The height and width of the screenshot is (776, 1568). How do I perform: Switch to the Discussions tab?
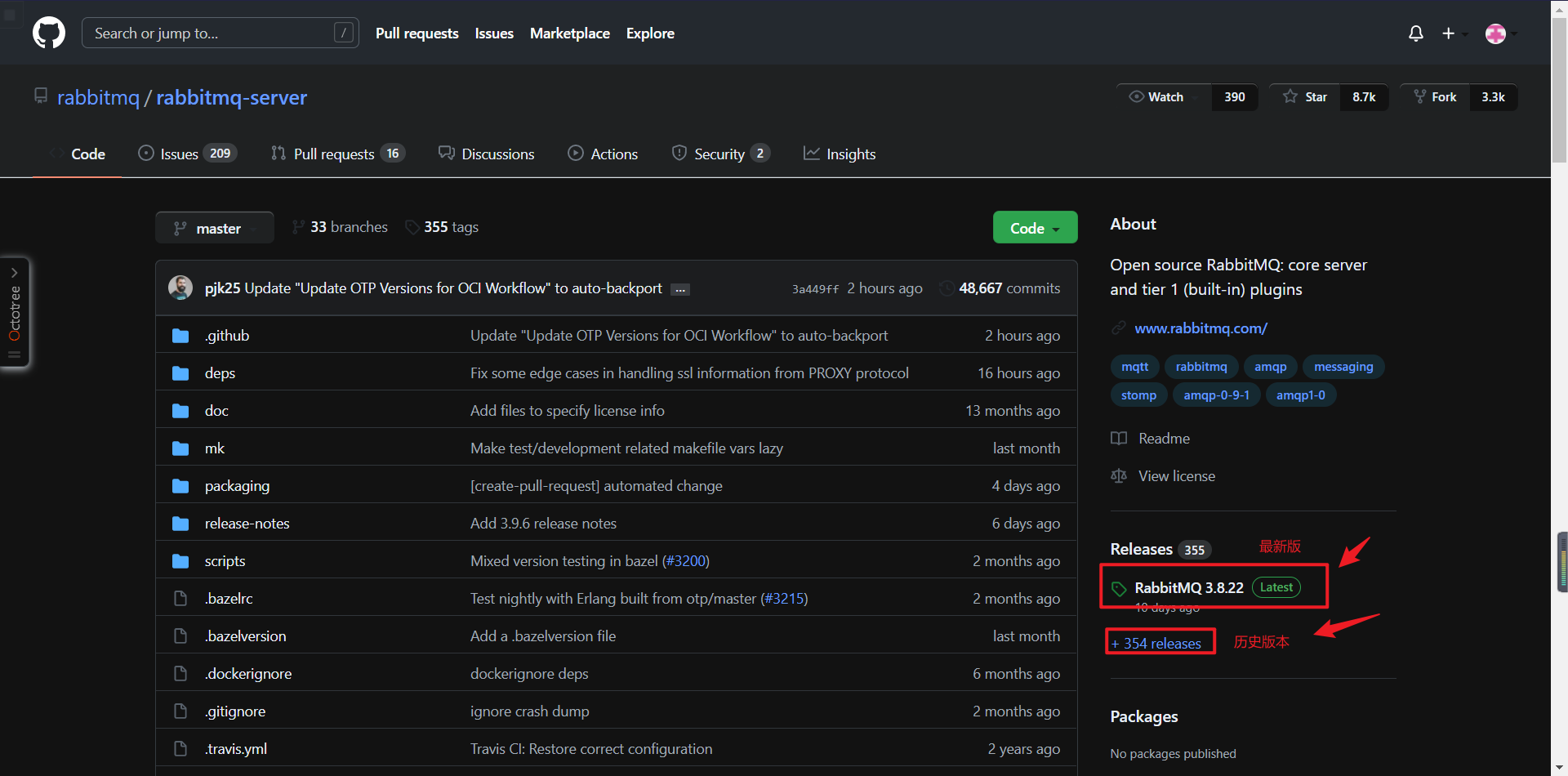click(x=487, y=154)
